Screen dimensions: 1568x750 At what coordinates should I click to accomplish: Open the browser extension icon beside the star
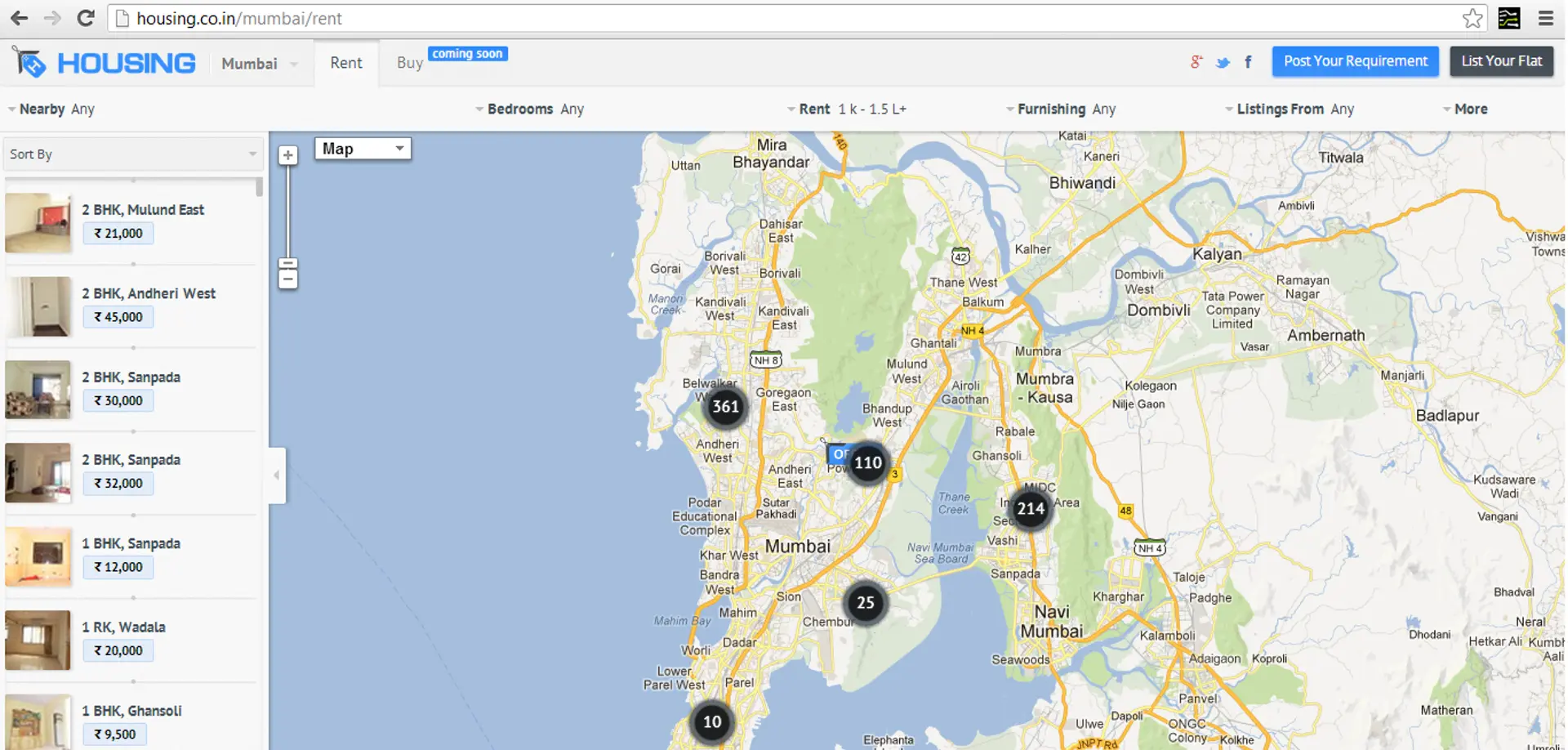click(1509, 18)
